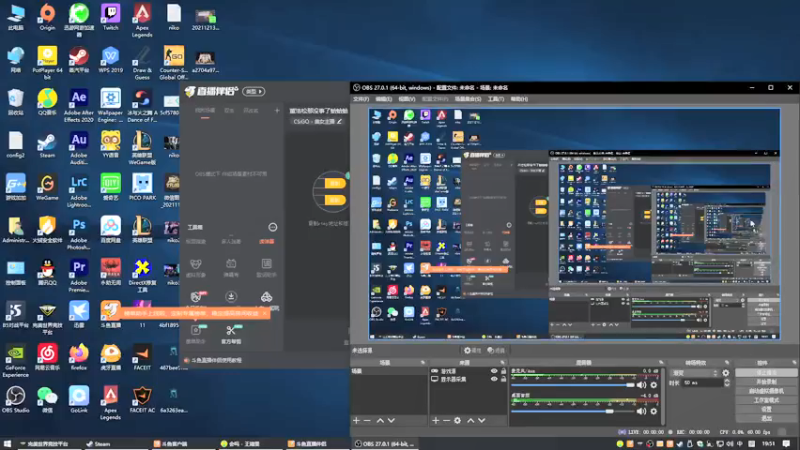Click the bottom OBS Controls button (Exit)
This screenshot has height=450, width=800.
(x=766, y=419)
